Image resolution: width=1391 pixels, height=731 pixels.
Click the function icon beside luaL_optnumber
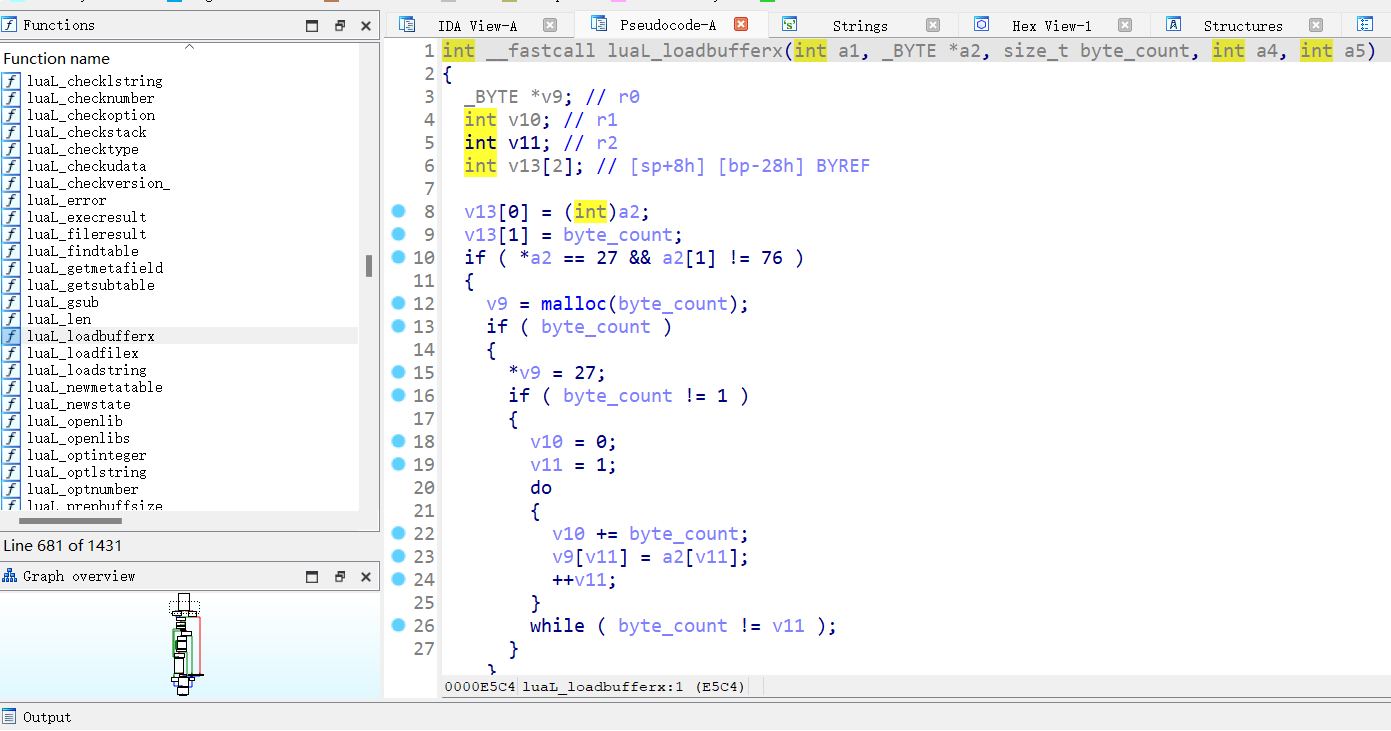point(11,489)
